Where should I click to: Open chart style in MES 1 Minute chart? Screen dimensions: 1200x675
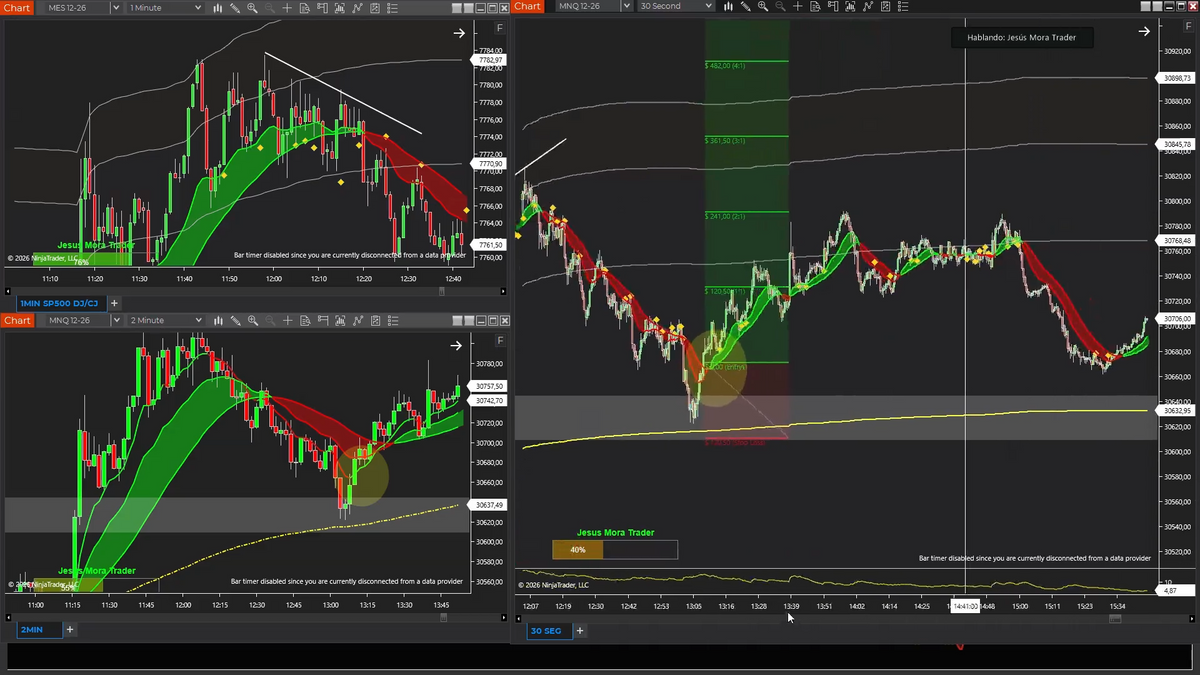[x=217, y=7]
